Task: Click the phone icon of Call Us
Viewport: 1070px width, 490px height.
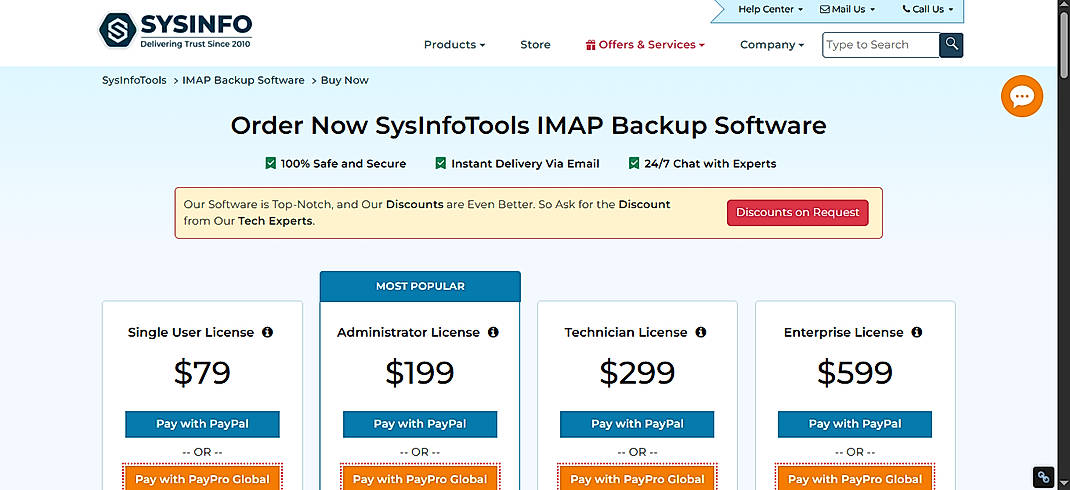Action: (906, 9)
